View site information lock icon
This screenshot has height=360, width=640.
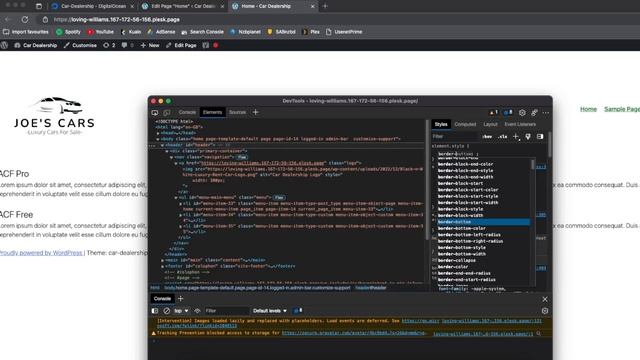pos(45,19)
